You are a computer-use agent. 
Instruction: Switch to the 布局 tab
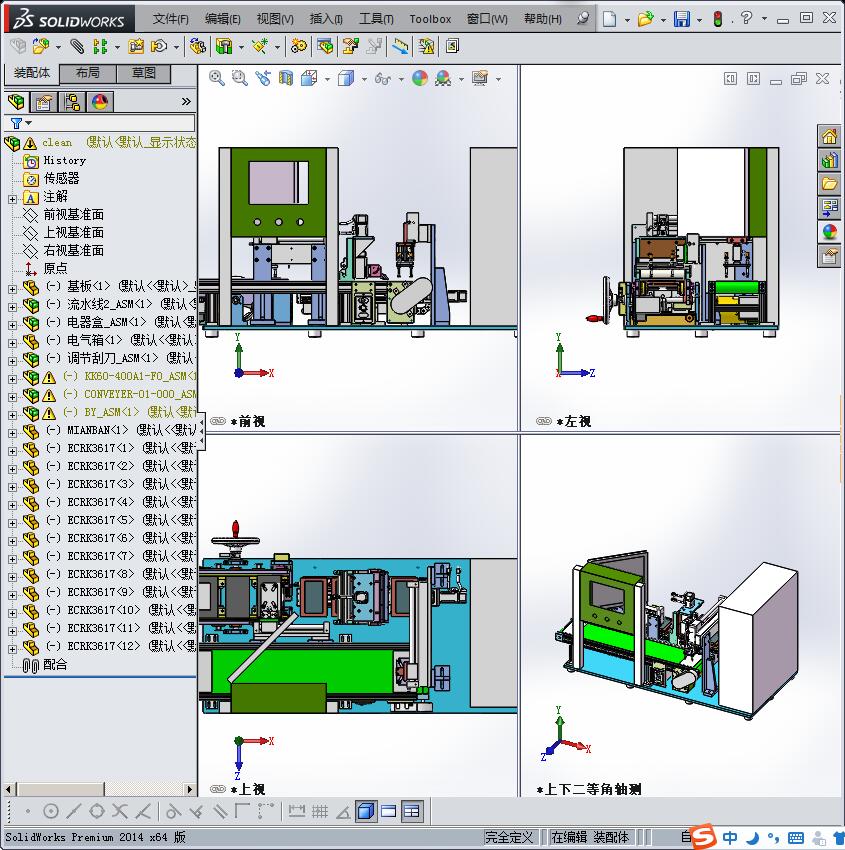pyautogui.click(x=87, y=73)
